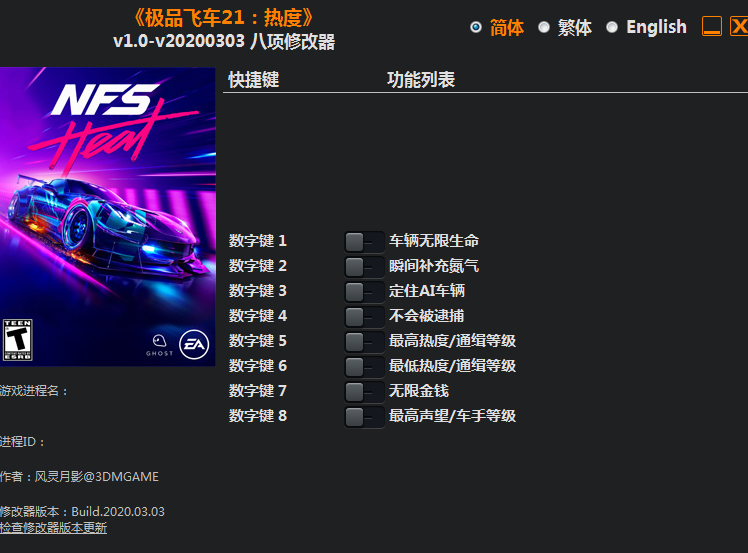The image size is (748, 553).
Task: Turn on 不会被逮捕 toggle
Action: click(x=363, y=316)
